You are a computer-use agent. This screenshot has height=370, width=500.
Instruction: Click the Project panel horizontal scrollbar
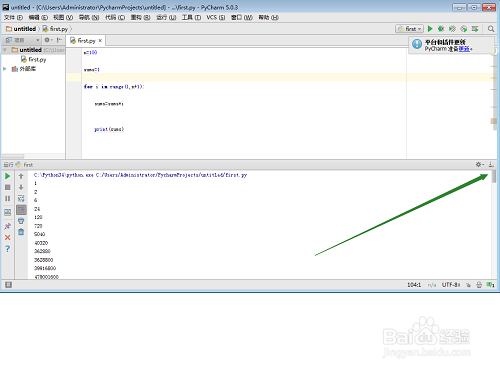click(13, 156)
